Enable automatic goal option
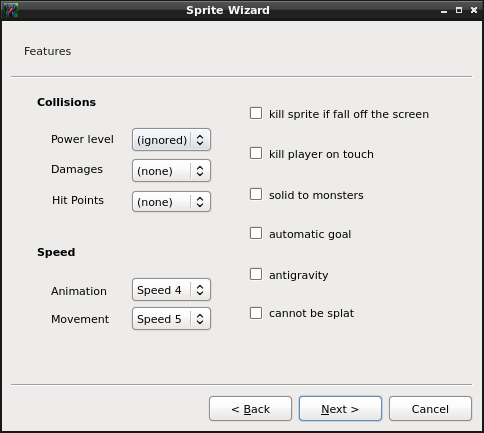The height and width of the screenshot is (433, 484). pyautogui.click(x=256, y=233)
